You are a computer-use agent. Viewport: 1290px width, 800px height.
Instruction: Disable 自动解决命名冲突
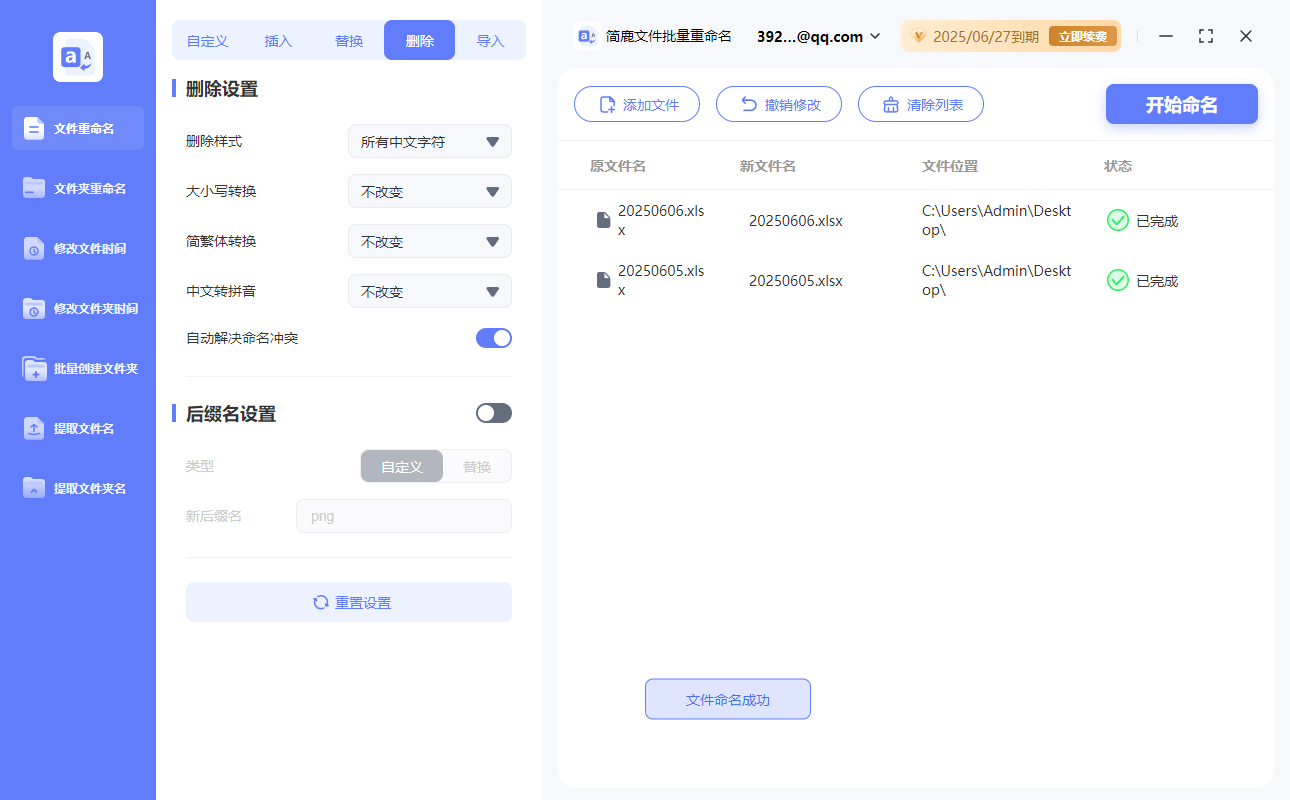pos(493,338)
